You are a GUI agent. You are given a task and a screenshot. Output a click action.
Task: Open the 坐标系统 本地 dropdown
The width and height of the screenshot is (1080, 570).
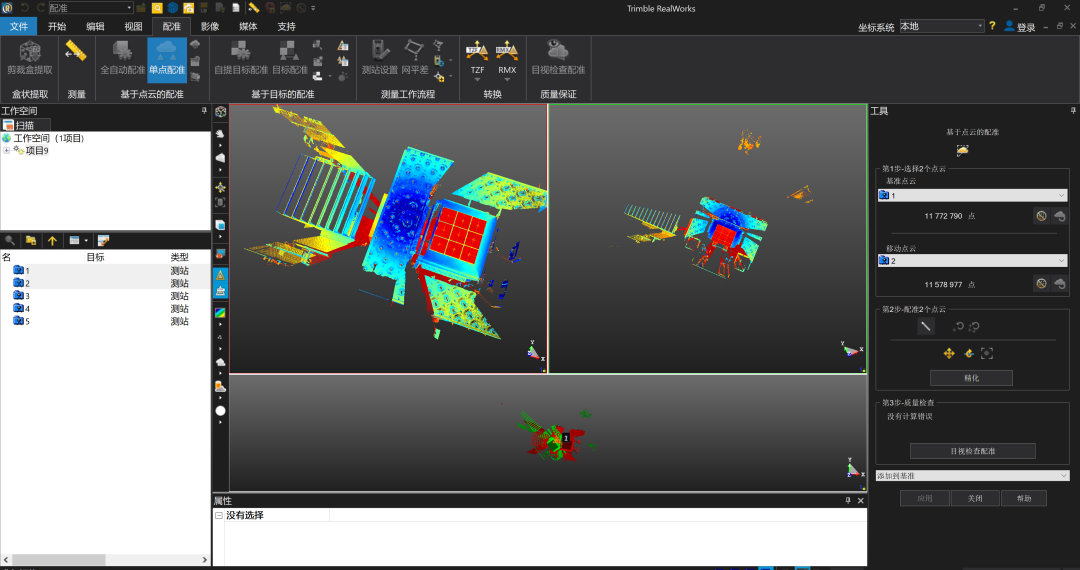click(942, 26)
